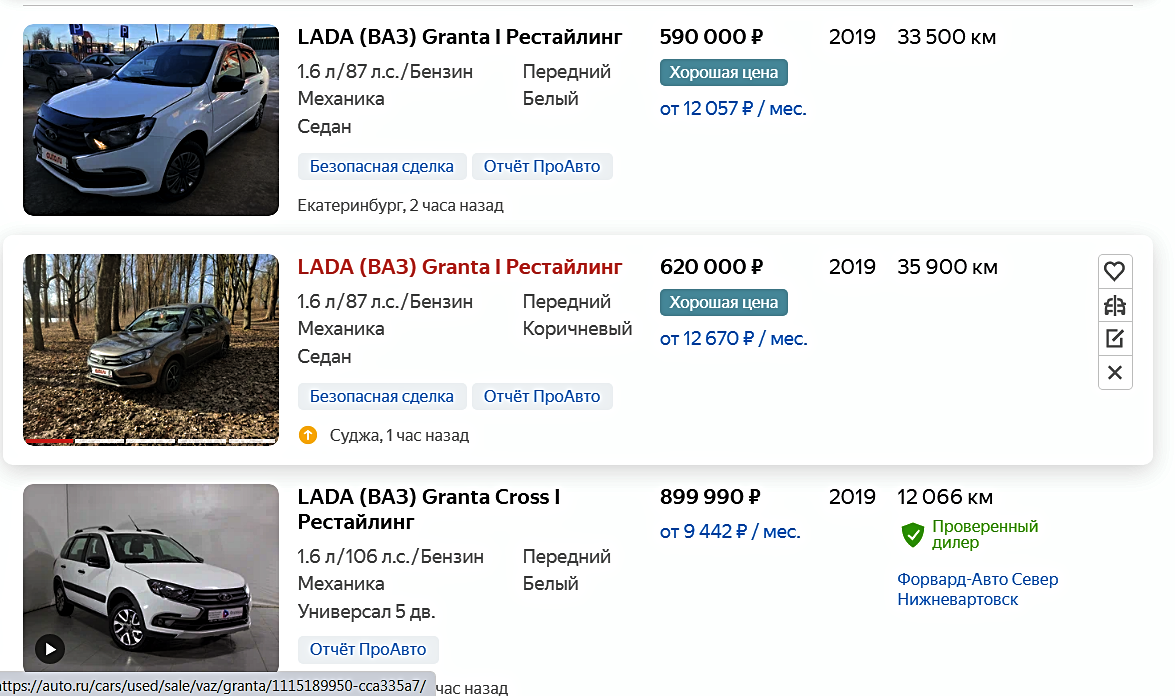
Task: Open the red-highlighted Granta listing title
Action: [460, 267]
